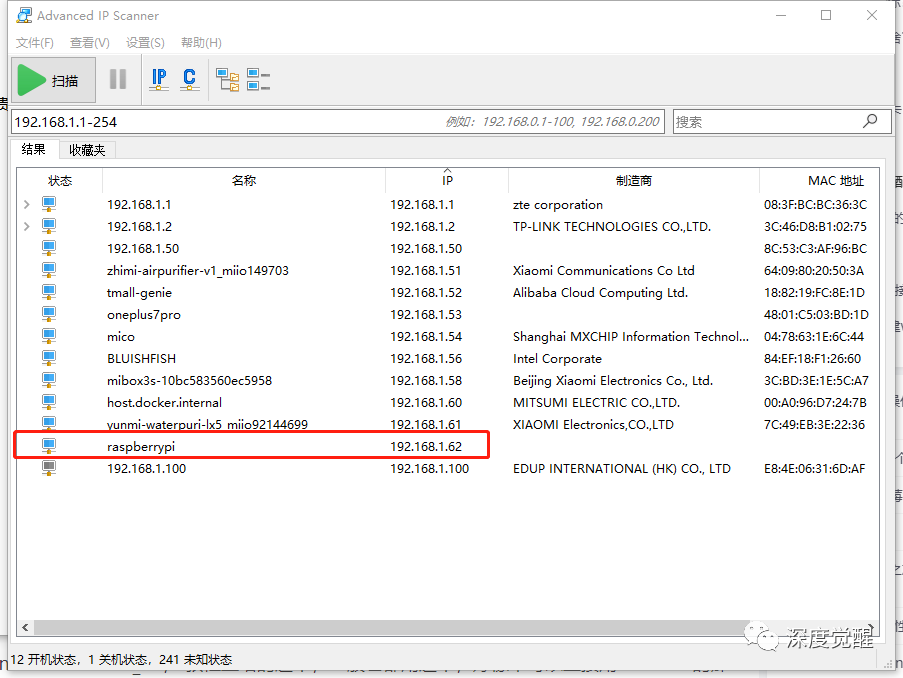This screenshot has height=678, width=903.
Task: Select the mico device icon
Action: [49, 336]
